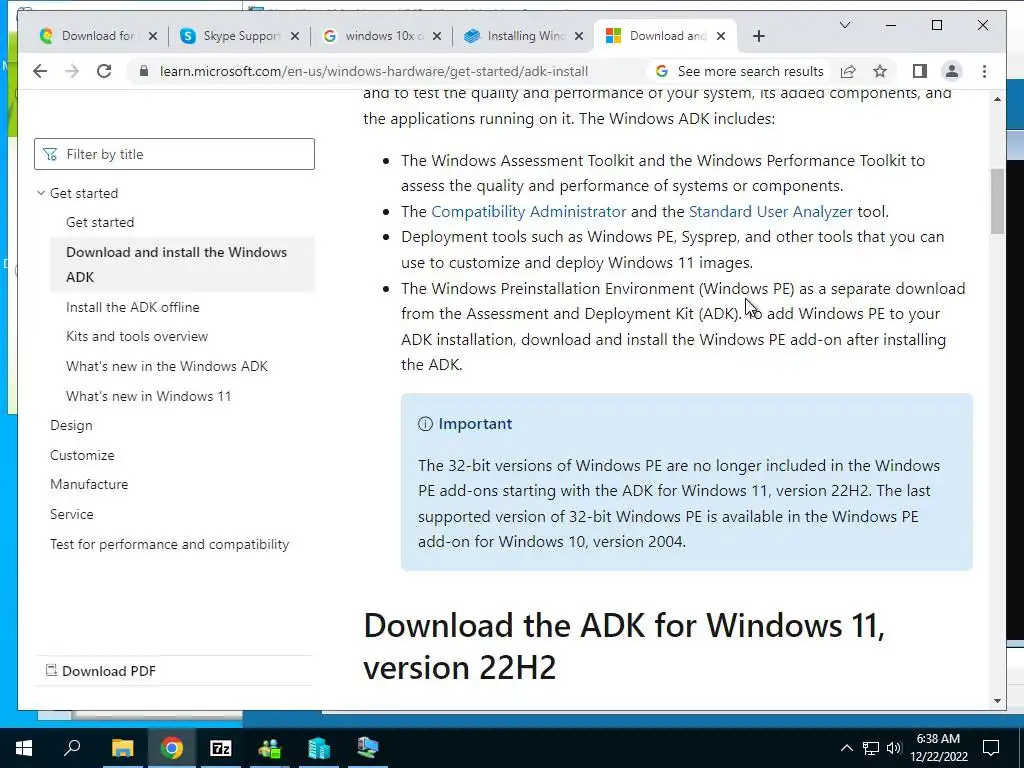This screenshot has width=1024, height=768.
Task: Expand 'Test for performance and compatibility'
Action: tap(170, 545)
